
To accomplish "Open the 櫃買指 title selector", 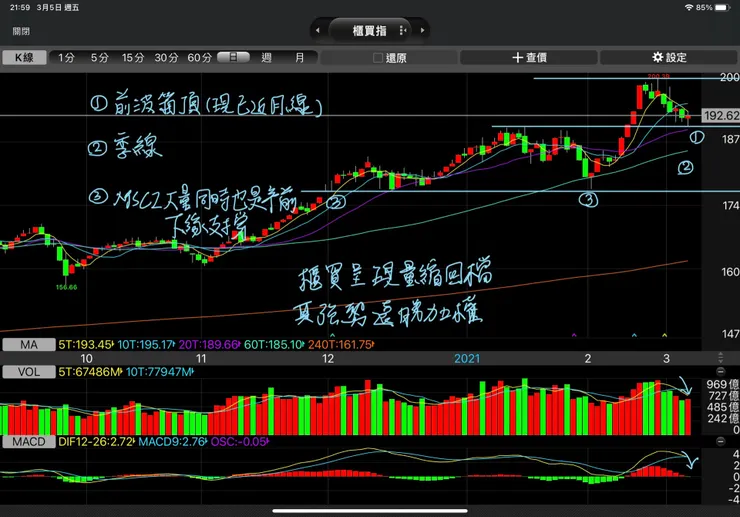I will (370, 31).
